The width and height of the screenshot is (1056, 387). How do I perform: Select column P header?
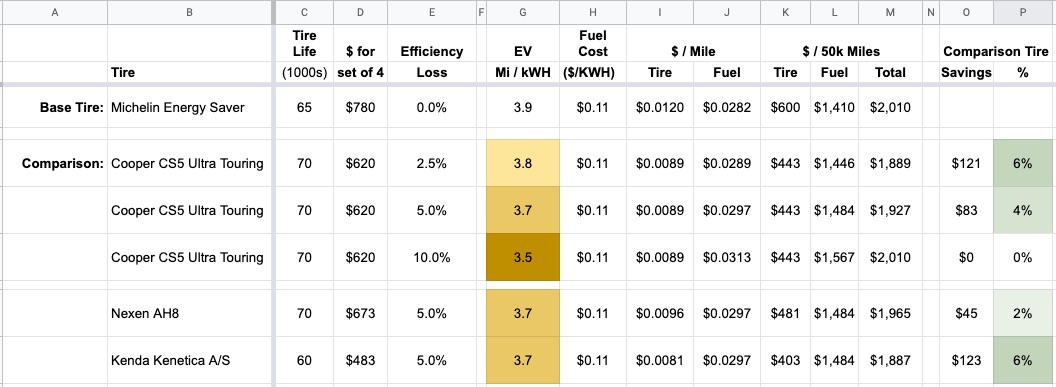pos(1022,12)
